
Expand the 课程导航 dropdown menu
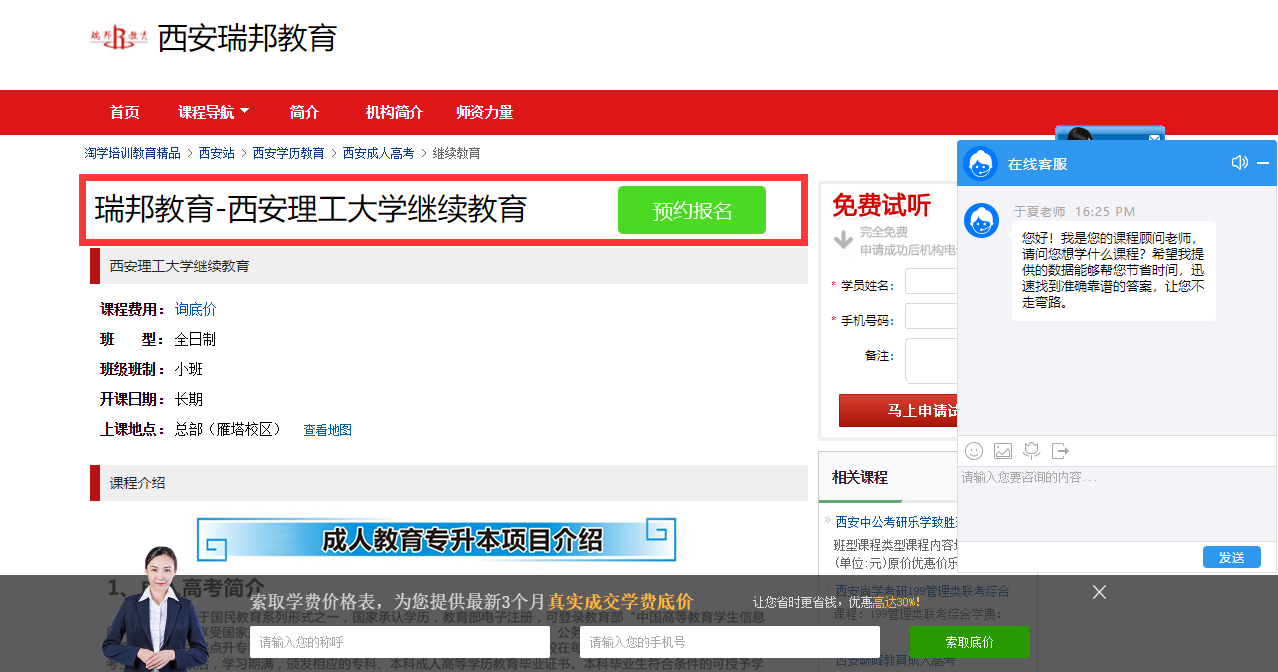tap(214, 112)
